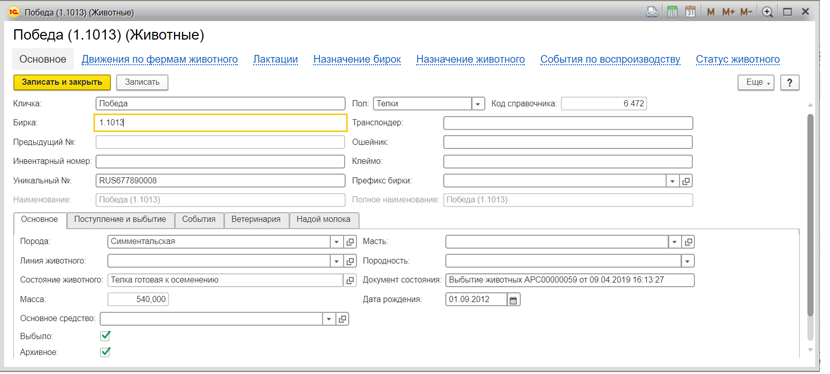Click the Ошейник input field
This screenshot has height=374, width=830.
[568, 142]
